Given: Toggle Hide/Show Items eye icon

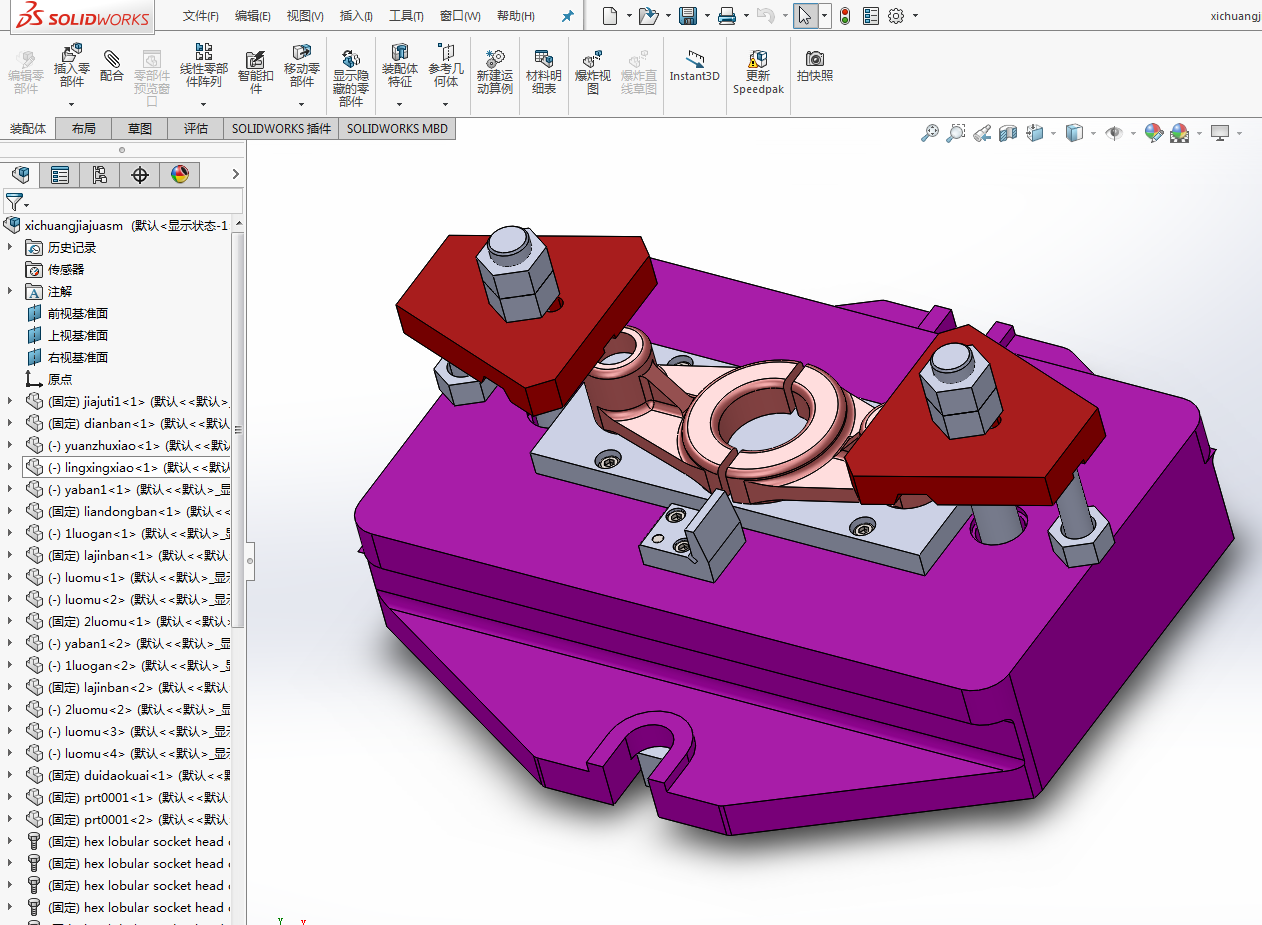Looking at the screenshot, I should pyautogui.click(x=1113, y=133).
